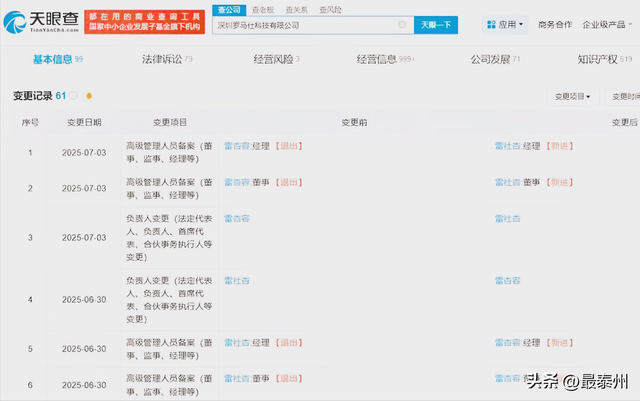Open the 变更项目 filter dropdown
640x401 pixels.
tap(573, 97)
